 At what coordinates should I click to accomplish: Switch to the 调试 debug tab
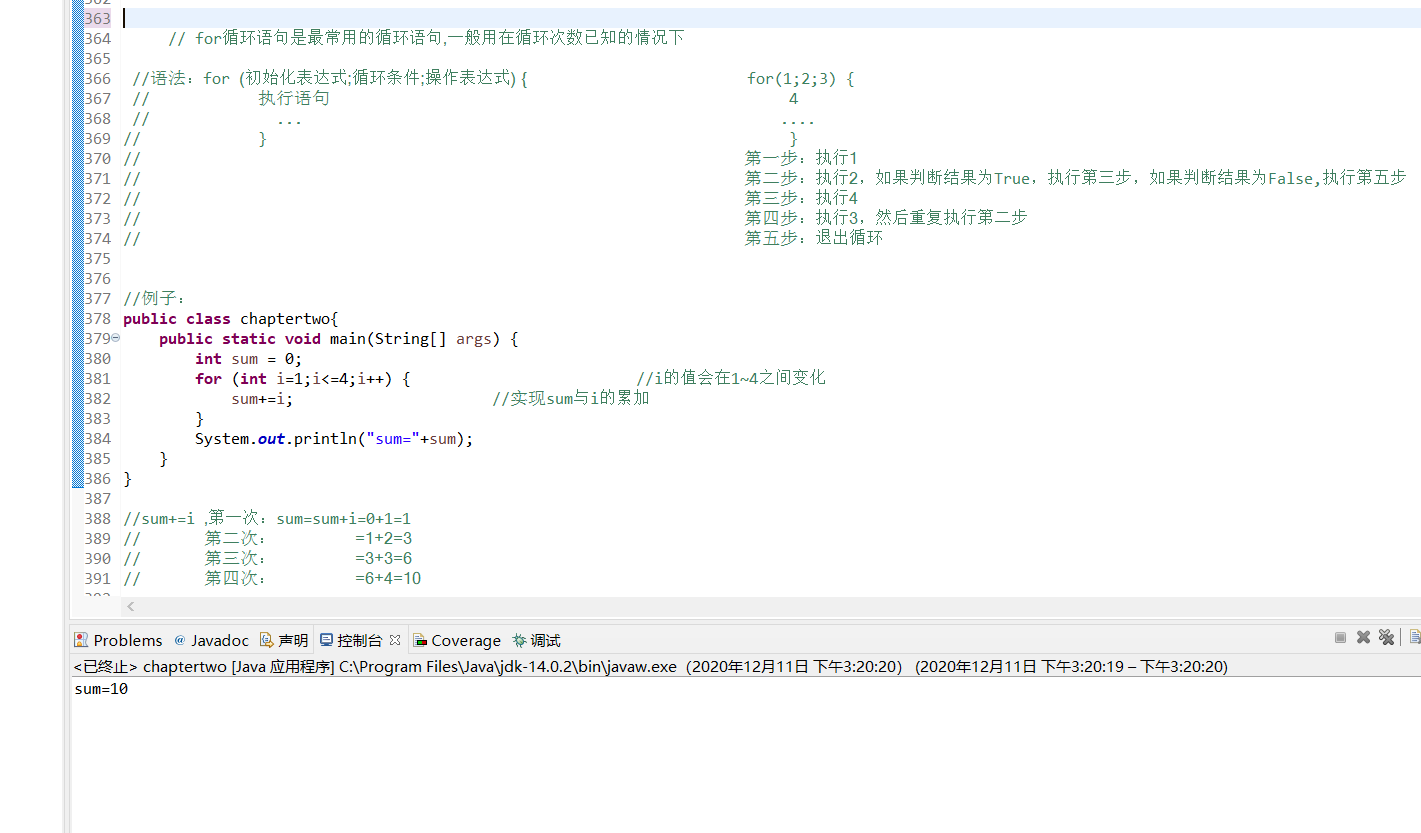[x=536, y=640]
